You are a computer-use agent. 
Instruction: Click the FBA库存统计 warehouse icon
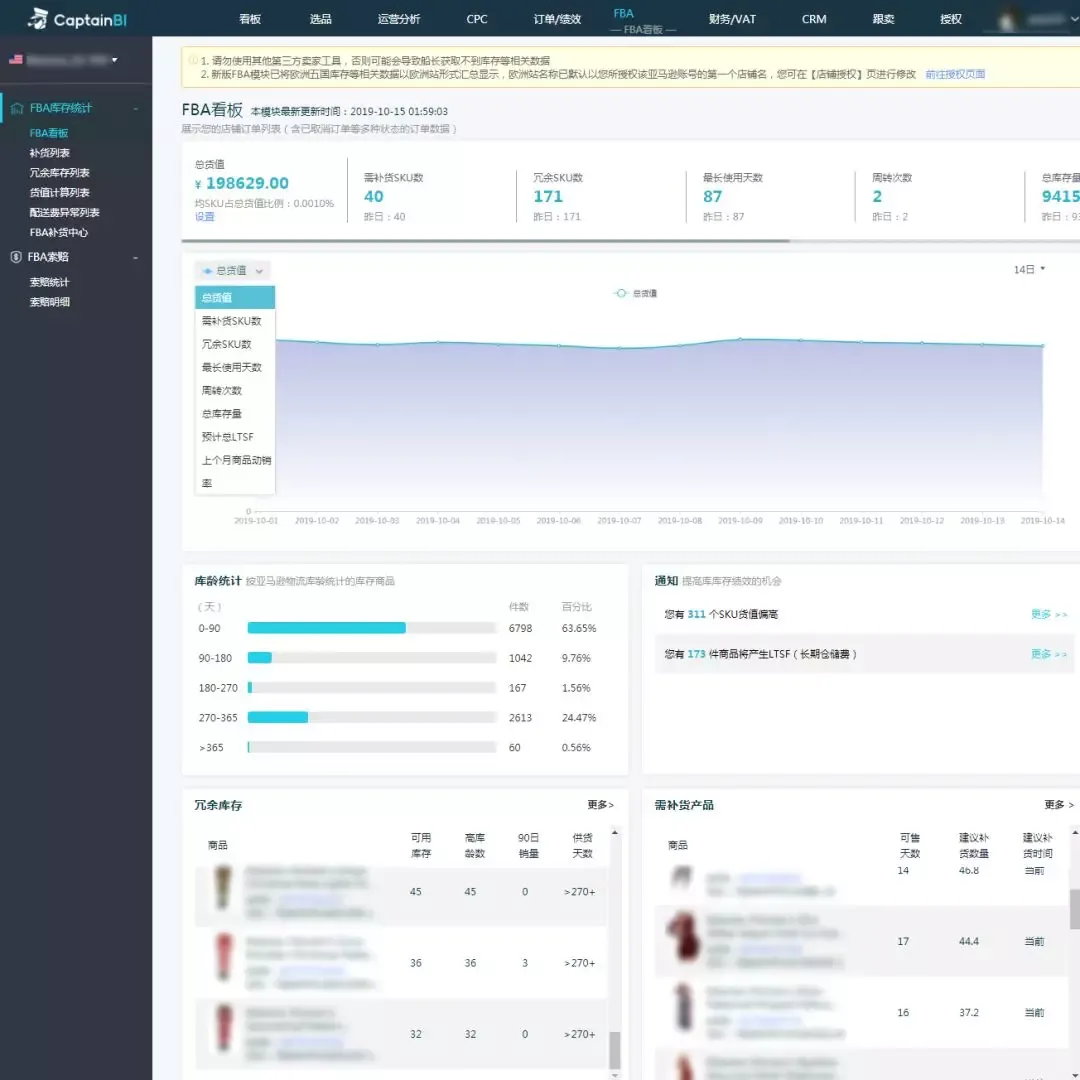(17, 108)
